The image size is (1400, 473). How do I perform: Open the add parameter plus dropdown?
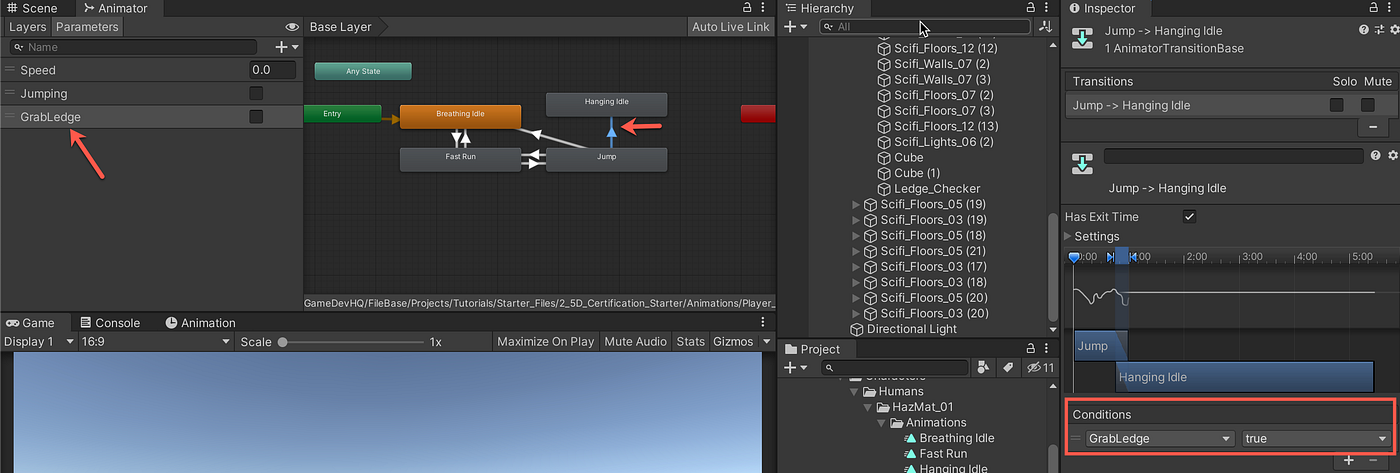286,47
